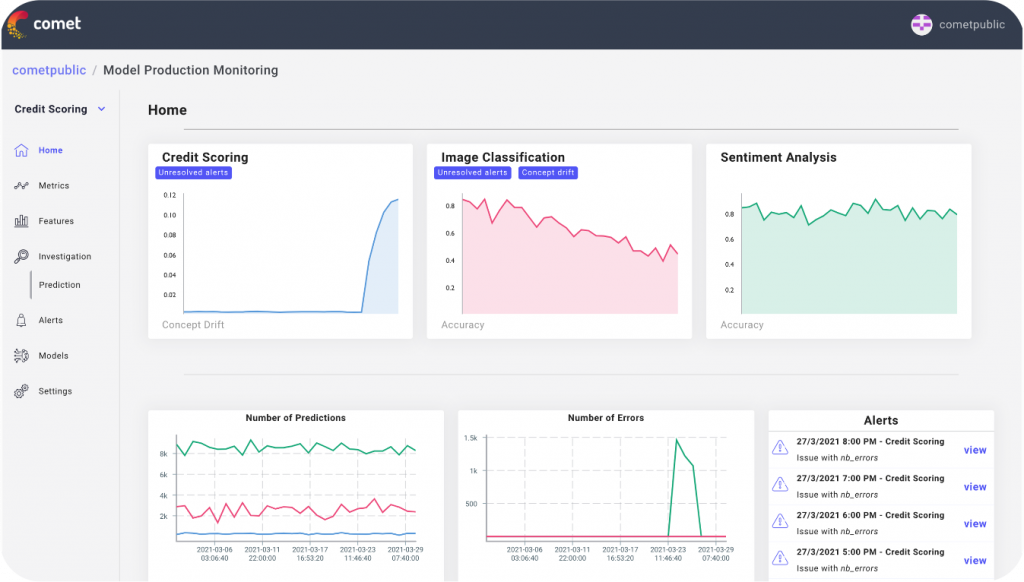Select the Prediction sub-item under Investigation
Viewport: 1024px width, 582px height.
(59, 285)
